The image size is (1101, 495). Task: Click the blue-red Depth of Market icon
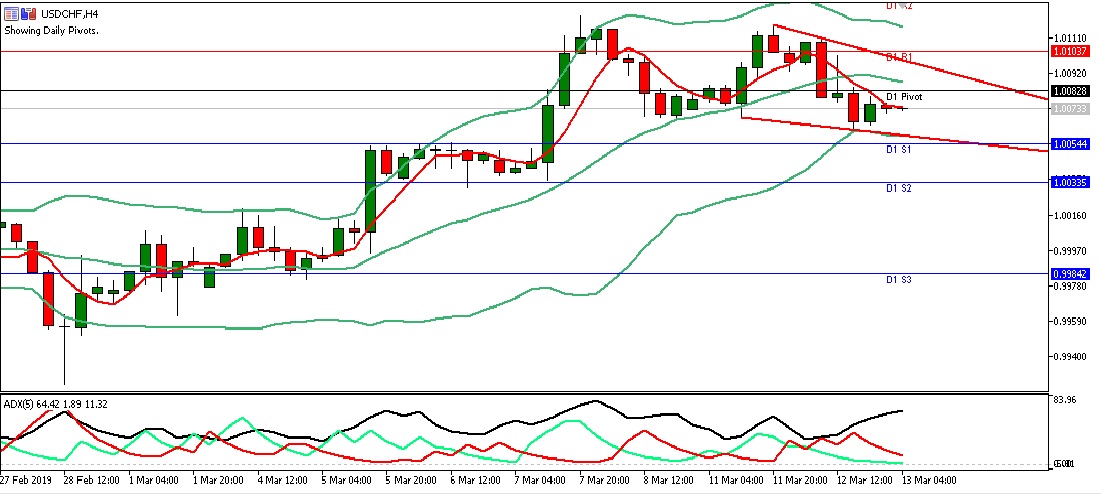tap(27, 12)
